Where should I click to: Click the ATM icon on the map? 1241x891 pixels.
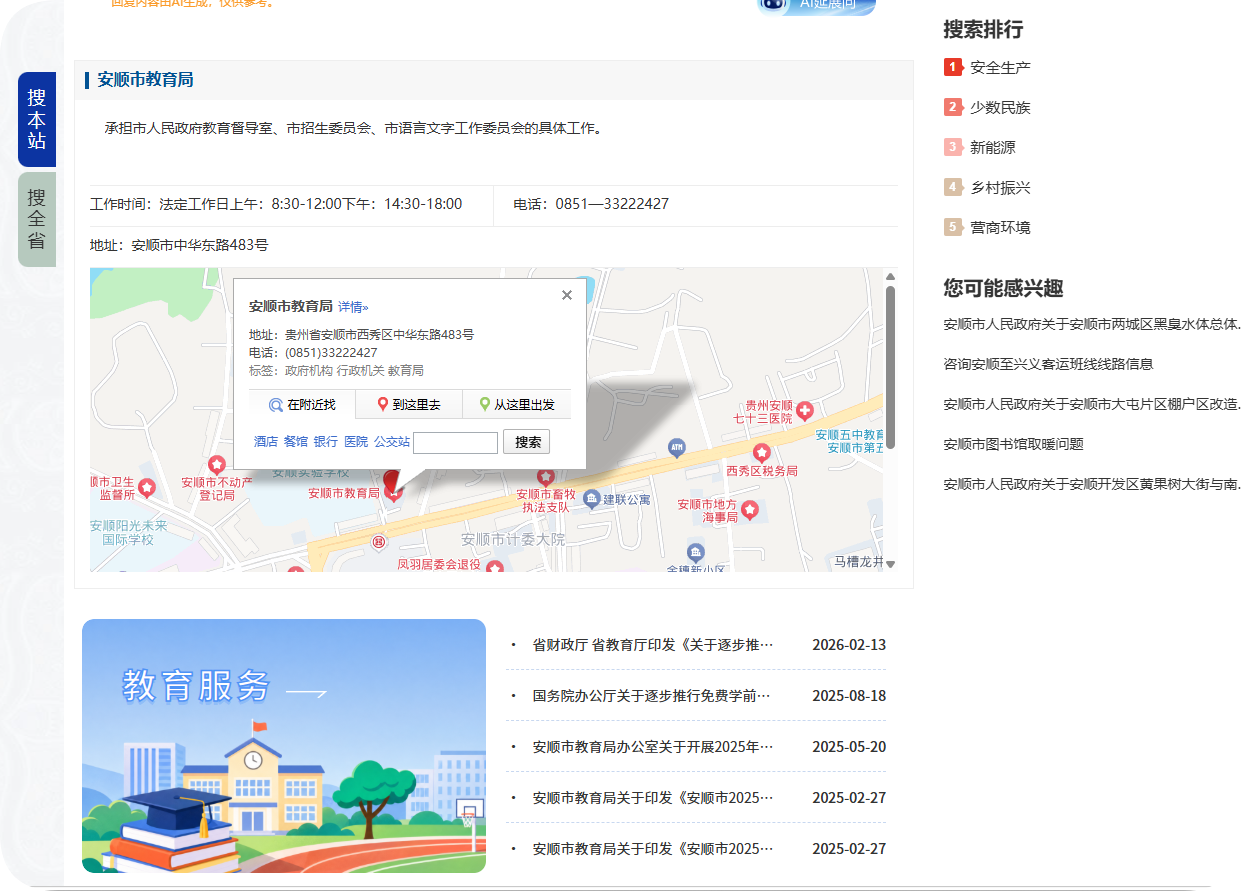[x=677, y=446]
